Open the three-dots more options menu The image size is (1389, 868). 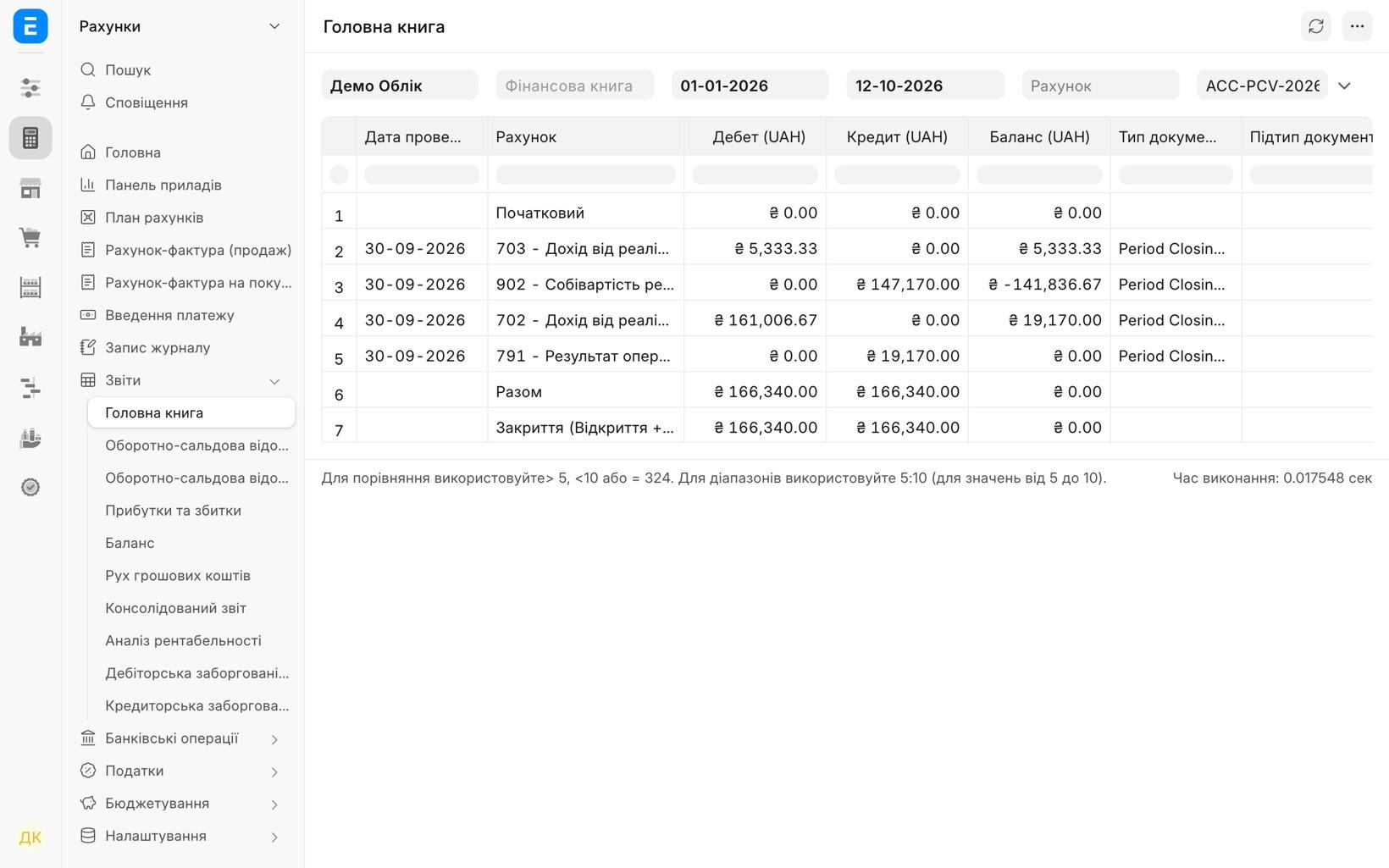coord(1357,26)
